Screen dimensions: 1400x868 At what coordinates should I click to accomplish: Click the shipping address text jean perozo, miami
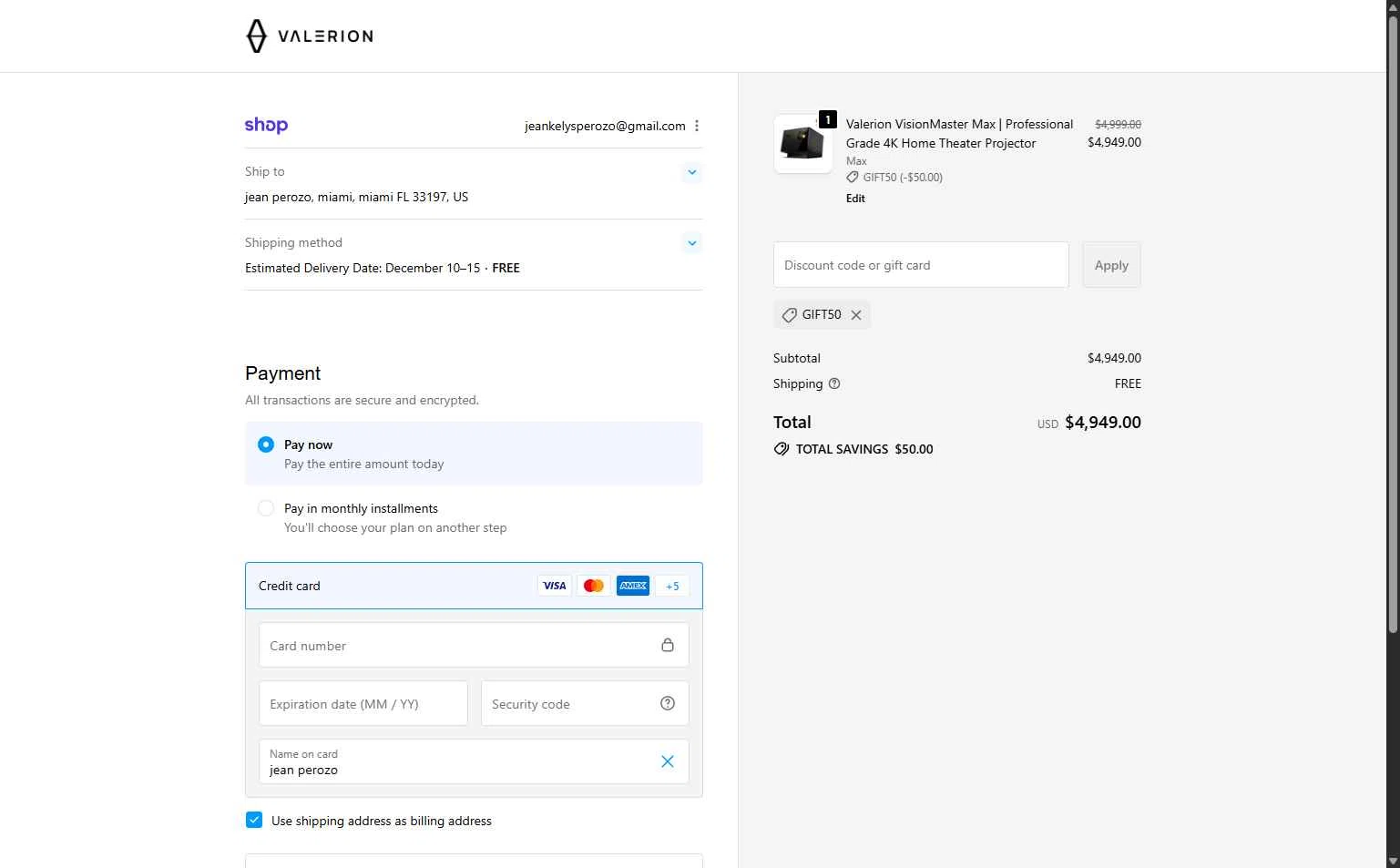[356, 197]
